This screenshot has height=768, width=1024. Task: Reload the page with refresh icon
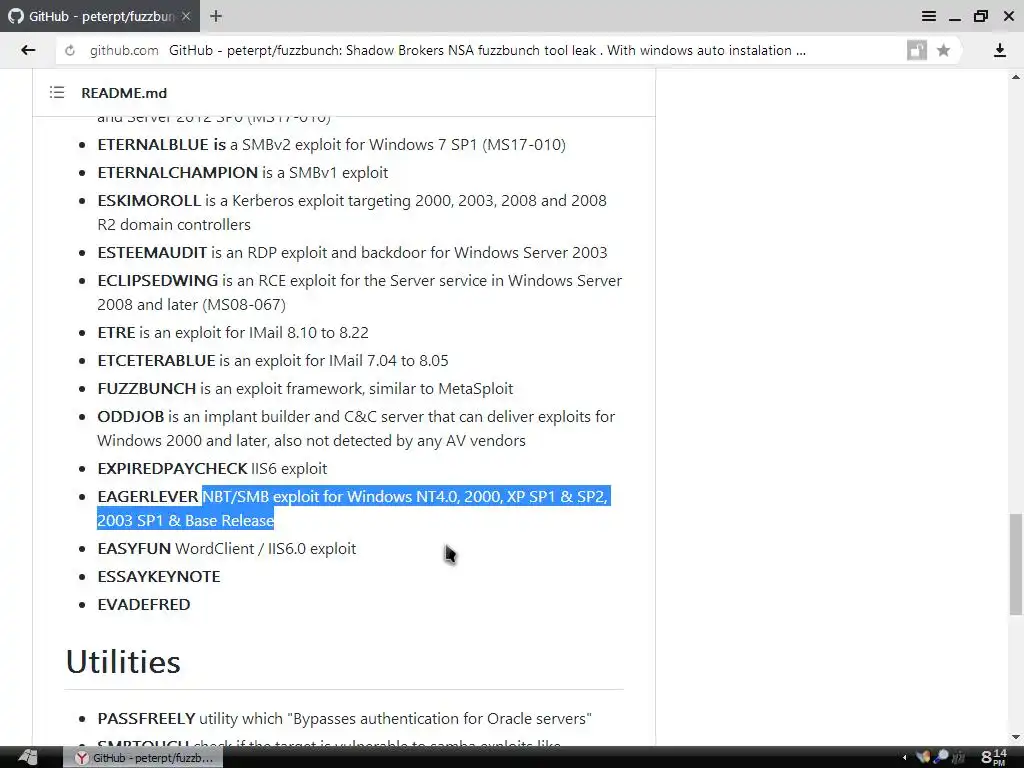(x=70, y=50)
